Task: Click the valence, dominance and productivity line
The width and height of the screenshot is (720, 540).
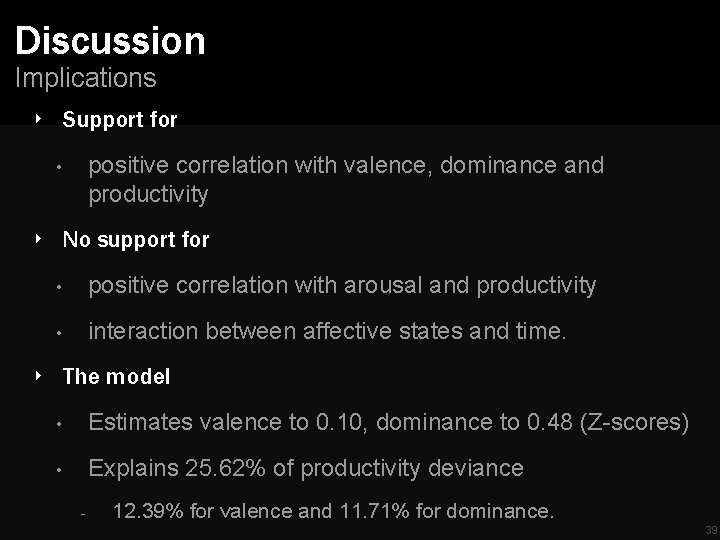Action: [346, 179]
